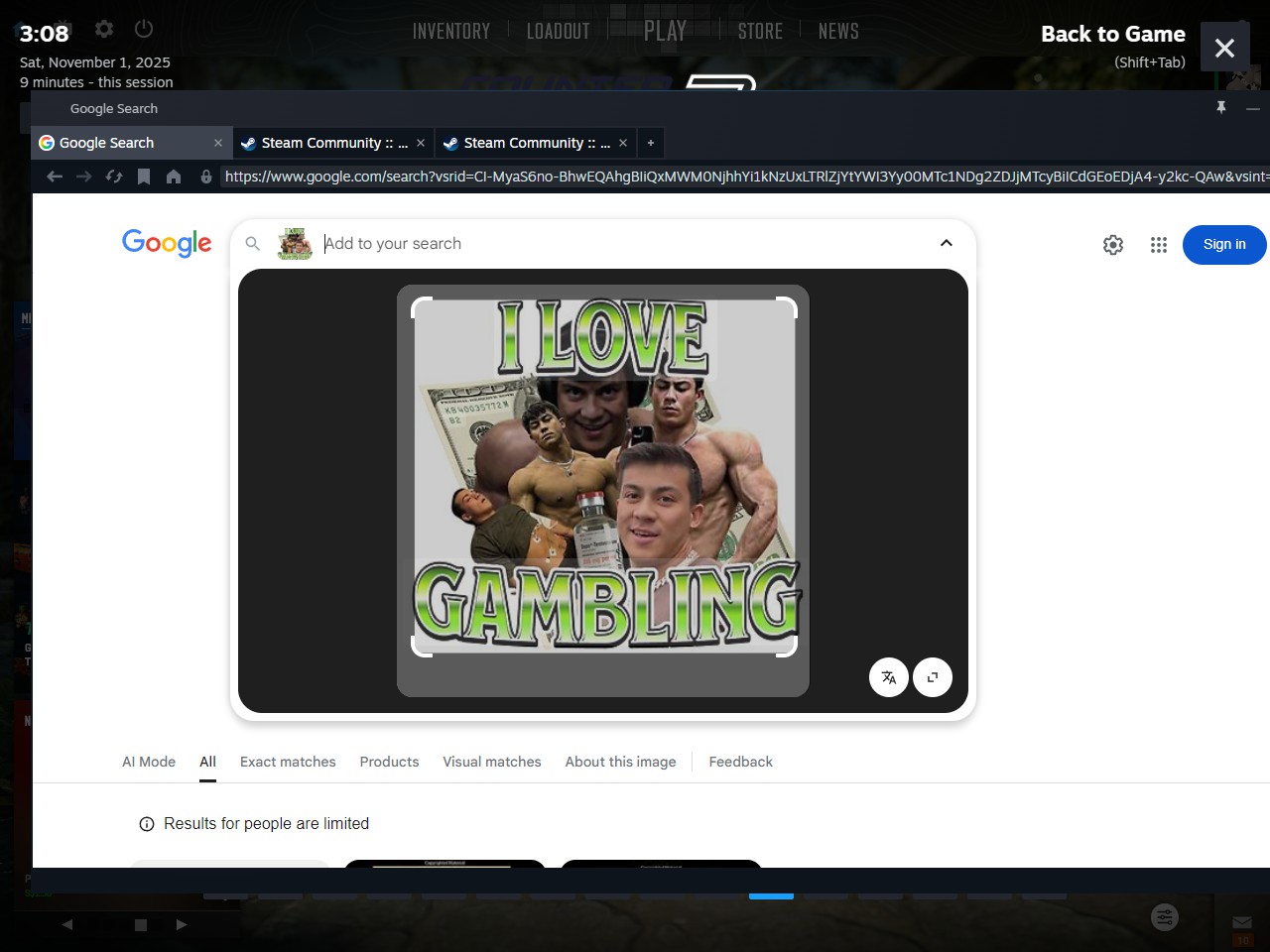Click the magnifier search icon

[x=253, y=243]
